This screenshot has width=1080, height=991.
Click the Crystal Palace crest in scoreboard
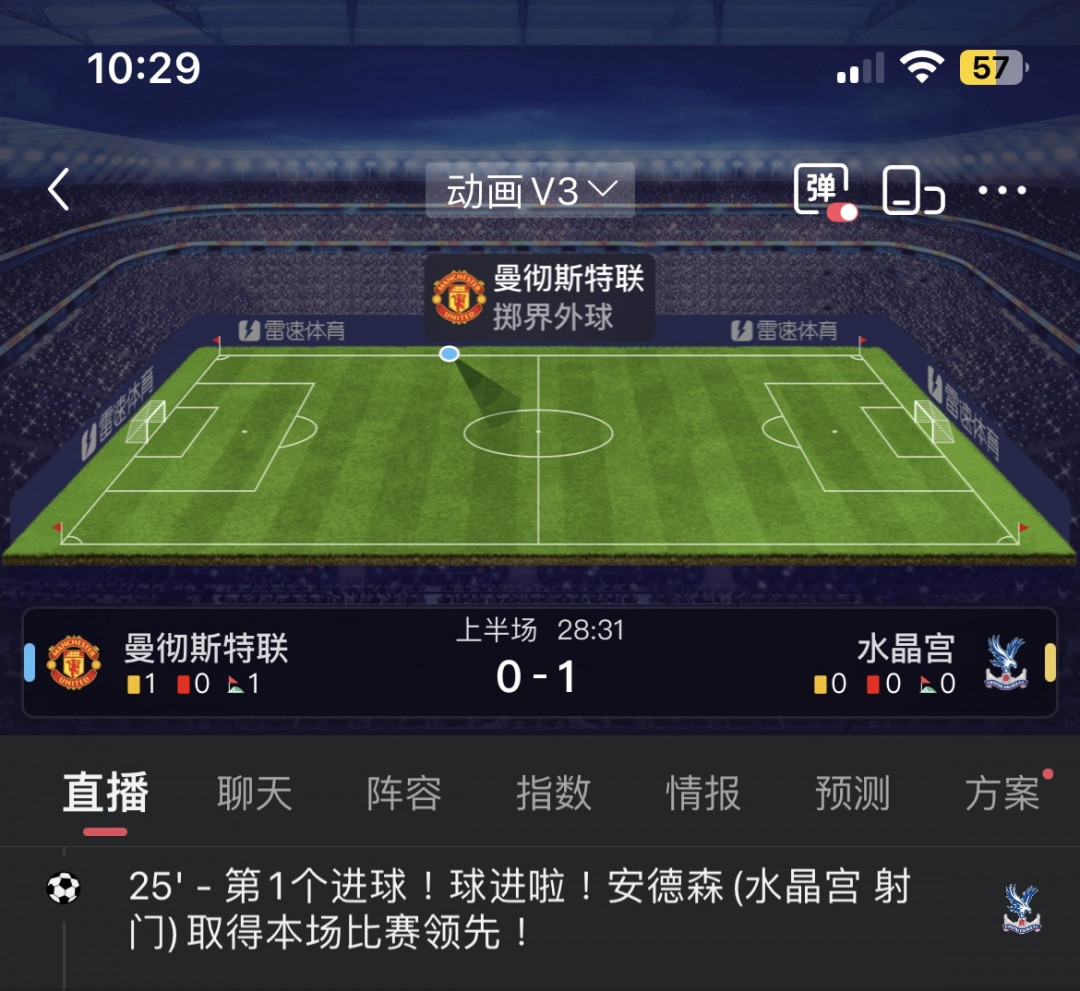1006,663
